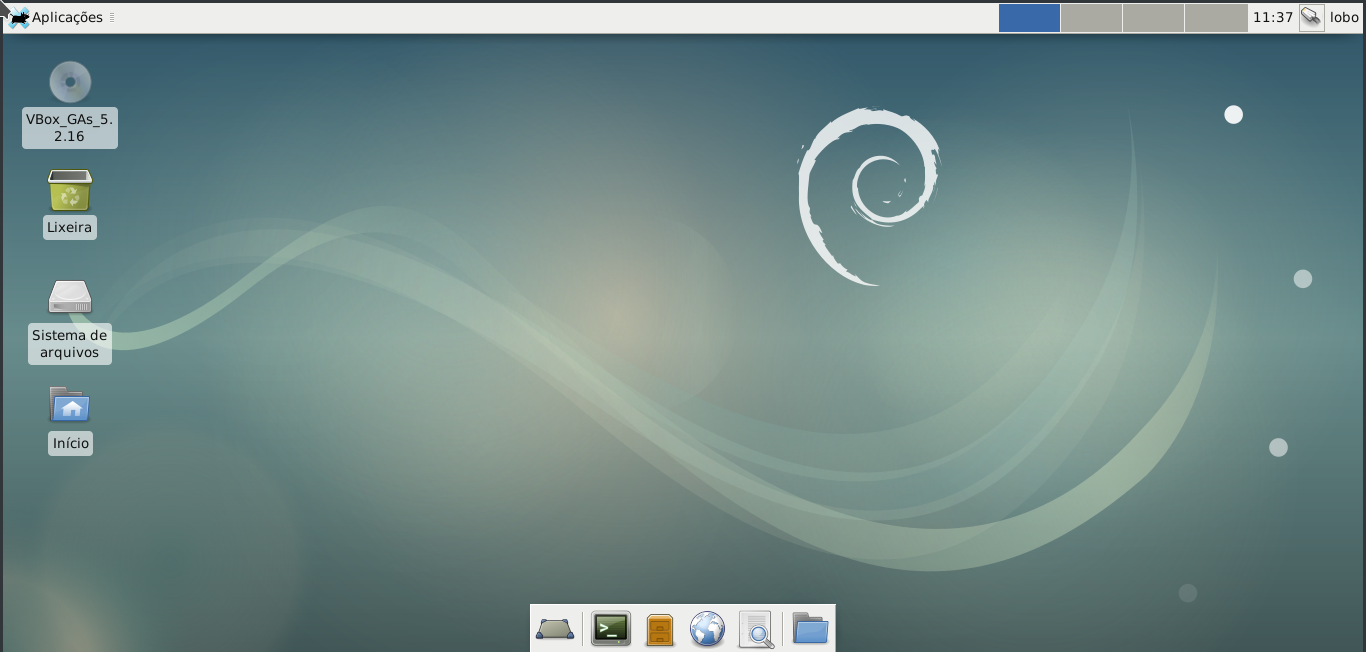The image size is (1366, 652).
Task: Open the VBox_GAs_5.2.16 CD icon
Action: point(69,82)
